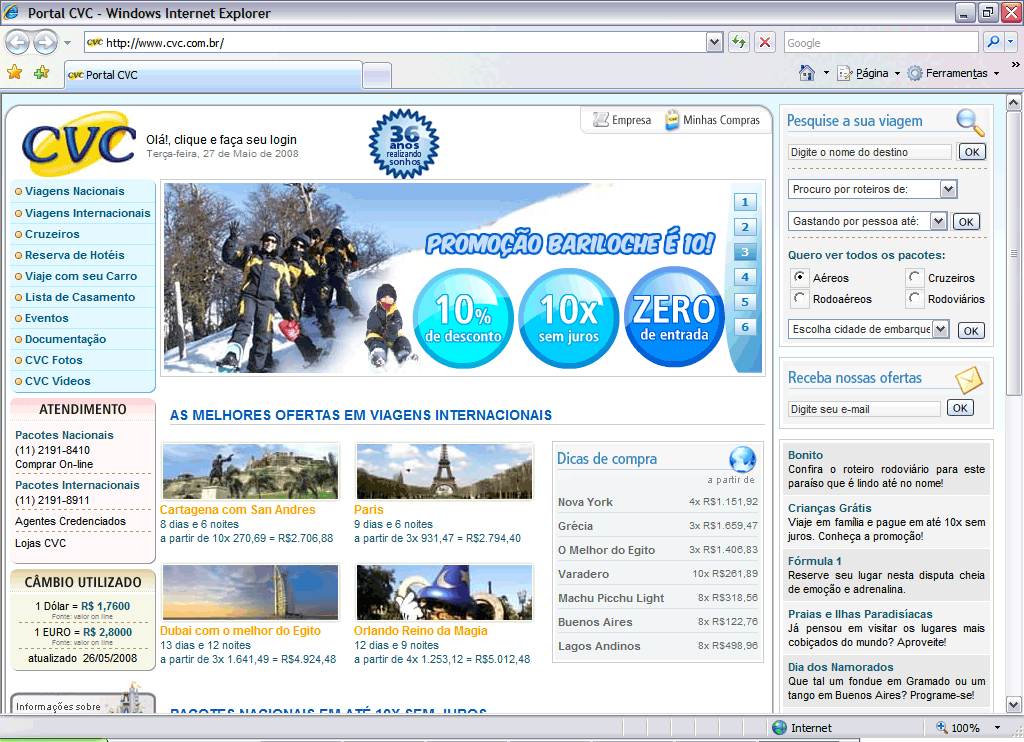1024x742 pixels.
Task: Show banner slide number 6
Action: 745,327
